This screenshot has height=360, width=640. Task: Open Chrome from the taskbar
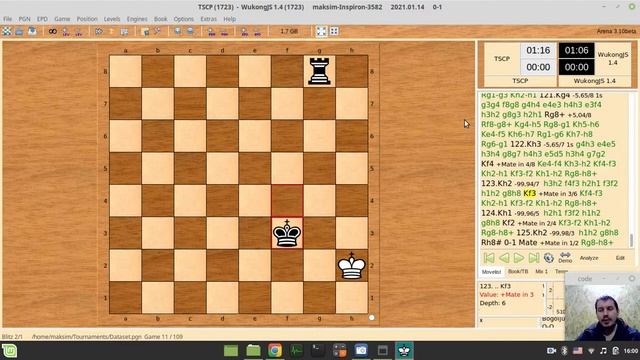coord(275,351)
